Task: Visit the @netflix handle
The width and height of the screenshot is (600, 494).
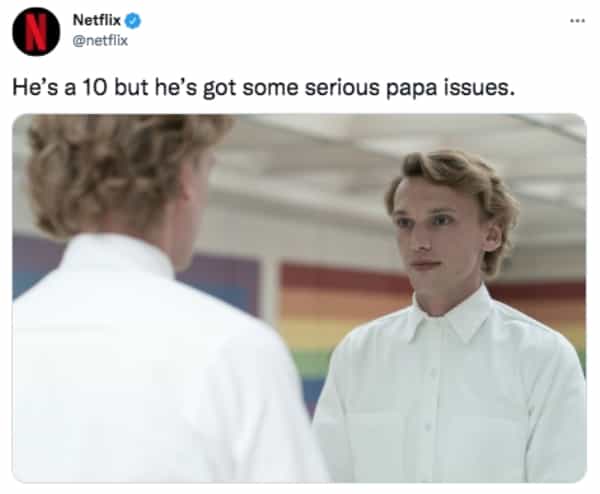Action: click(x=100, y=41)
